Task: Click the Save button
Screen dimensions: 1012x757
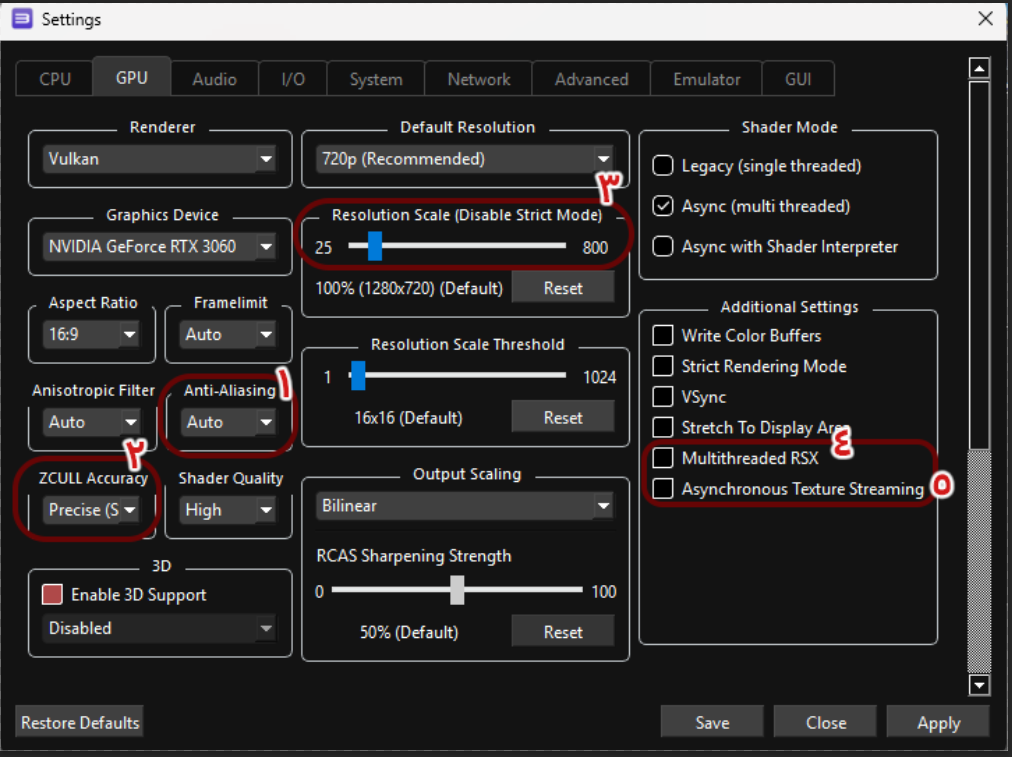Action: coord(712,722)
